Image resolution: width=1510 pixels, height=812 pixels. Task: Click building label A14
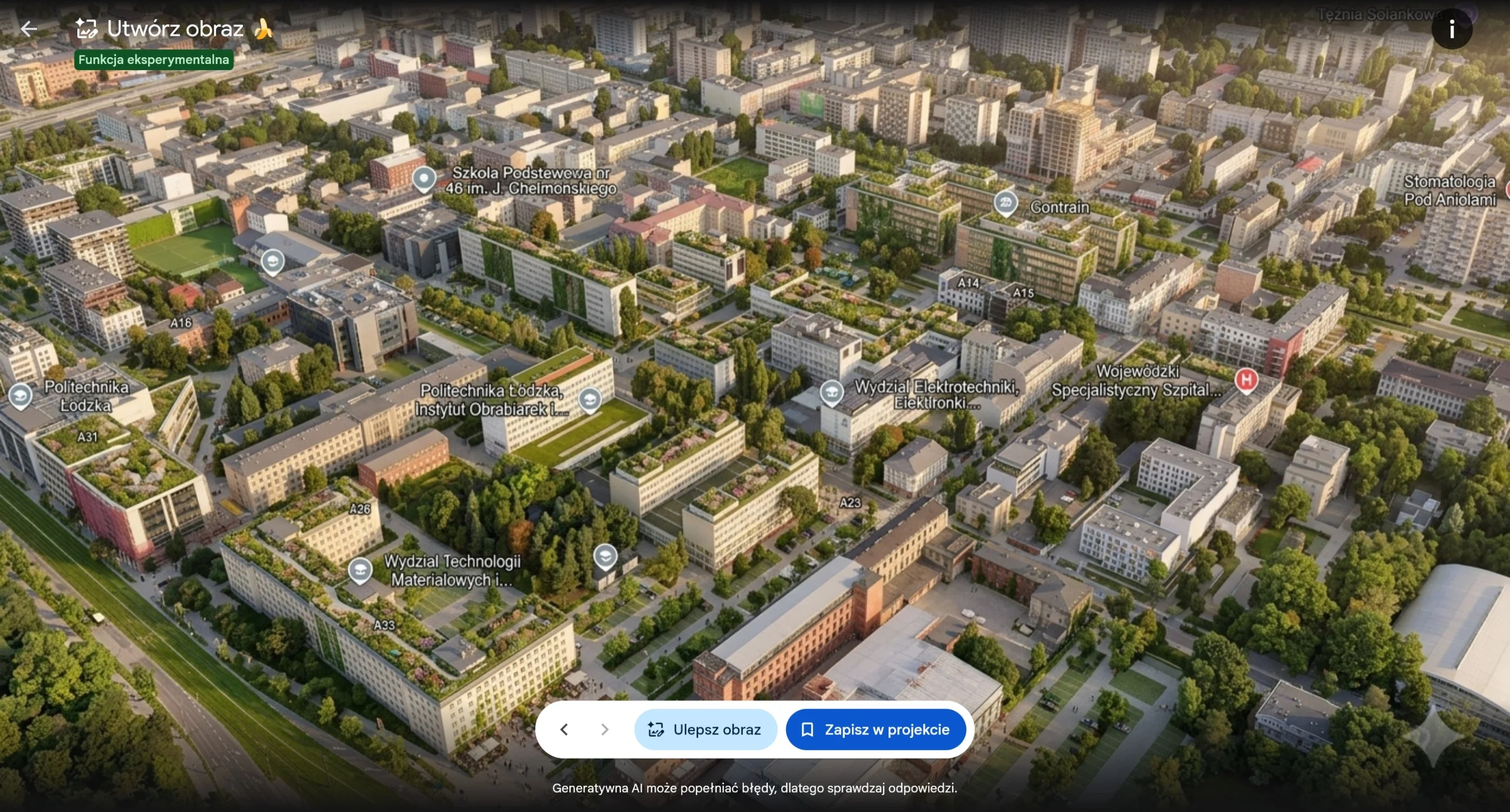coord(968,283)
